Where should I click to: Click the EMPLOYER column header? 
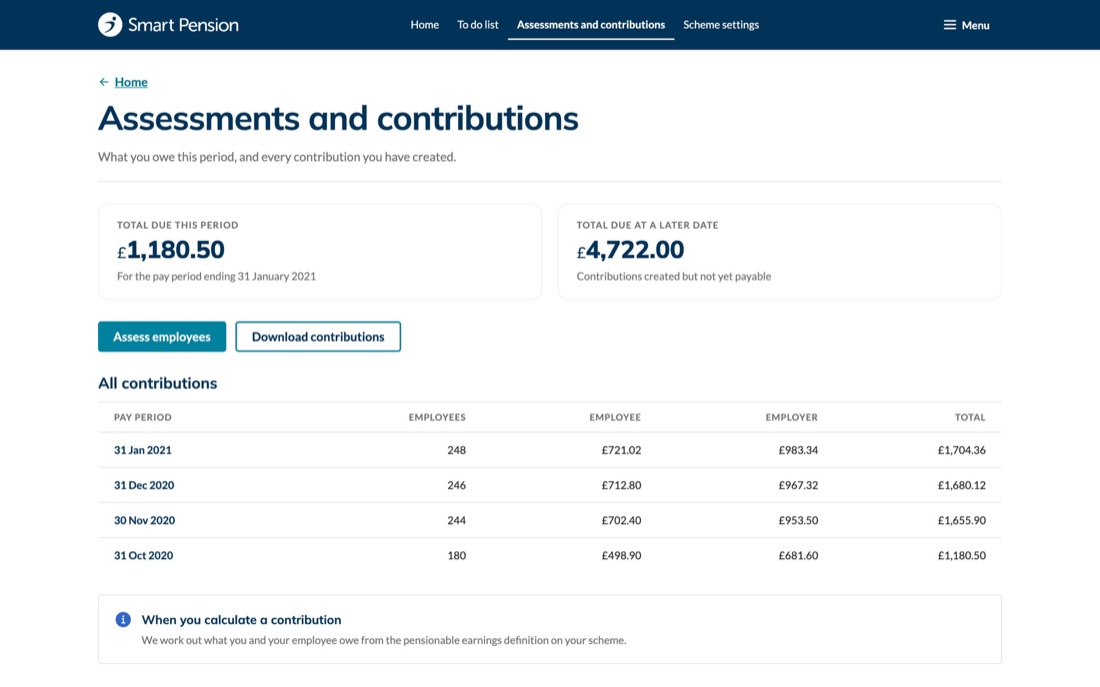[x=791, y=418]
